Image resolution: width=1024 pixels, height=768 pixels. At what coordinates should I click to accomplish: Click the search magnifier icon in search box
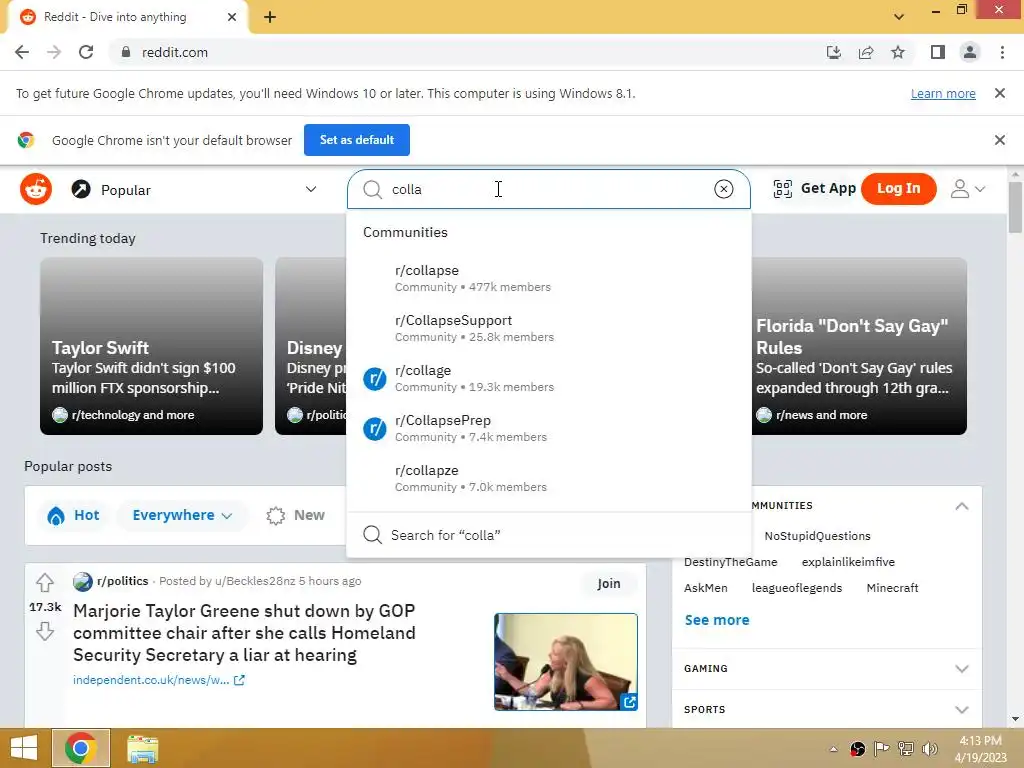[x=372, y=189]
